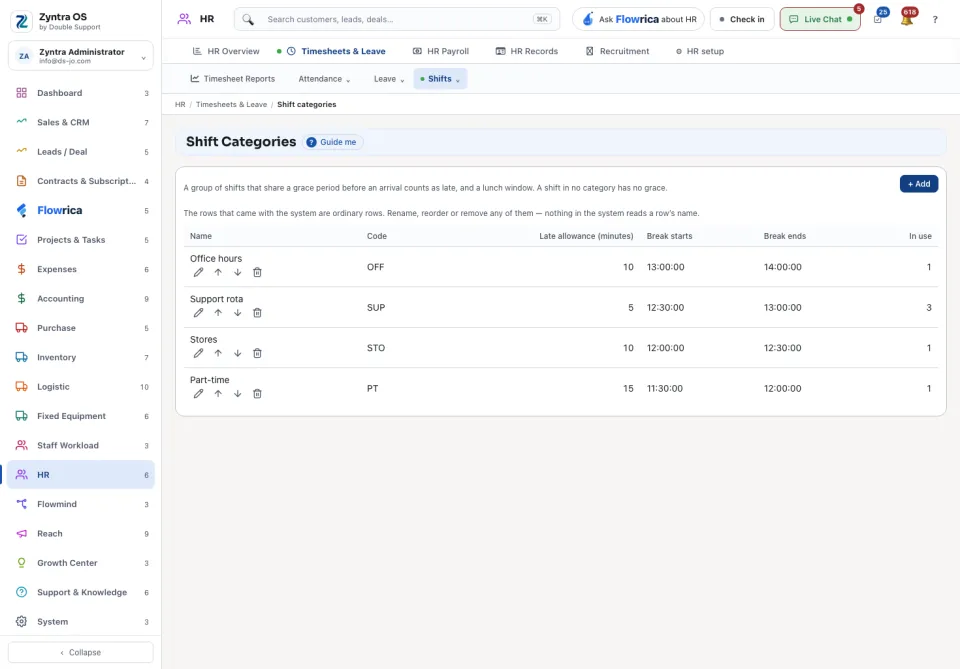This screenshot has height=669, width=960.
Task: Expand the Leave dropdown menu
Action: (389, 79)
